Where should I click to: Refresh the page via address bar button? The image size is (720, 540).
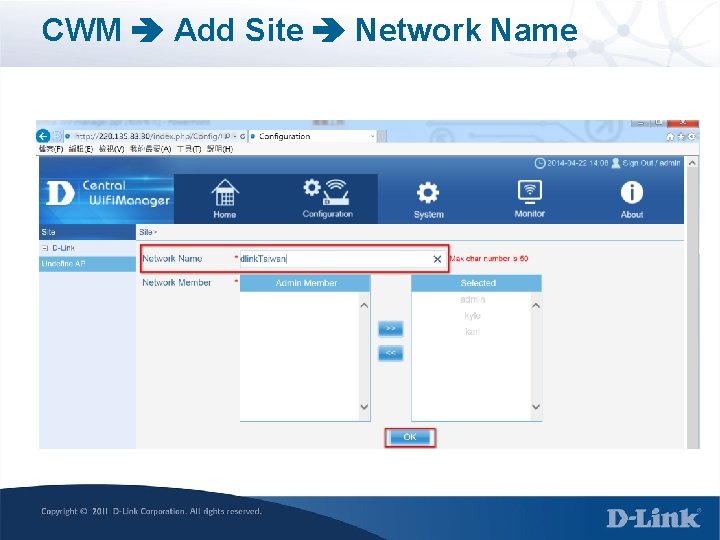pos(242,136)
